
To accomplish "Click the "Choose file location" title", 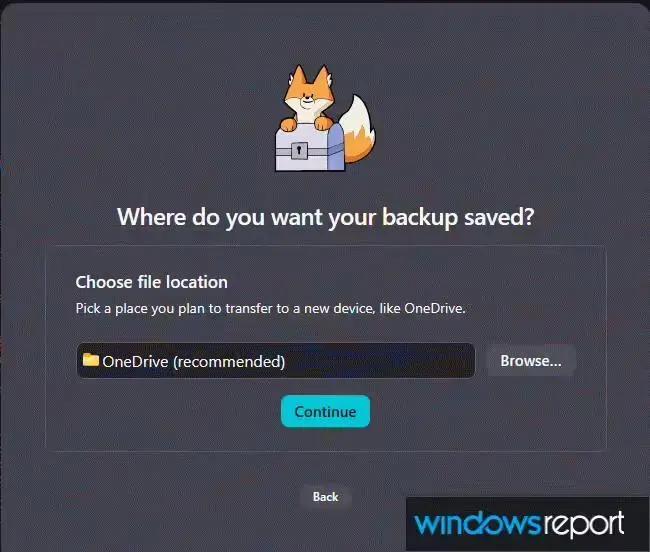I will click(x=151, y=282).
